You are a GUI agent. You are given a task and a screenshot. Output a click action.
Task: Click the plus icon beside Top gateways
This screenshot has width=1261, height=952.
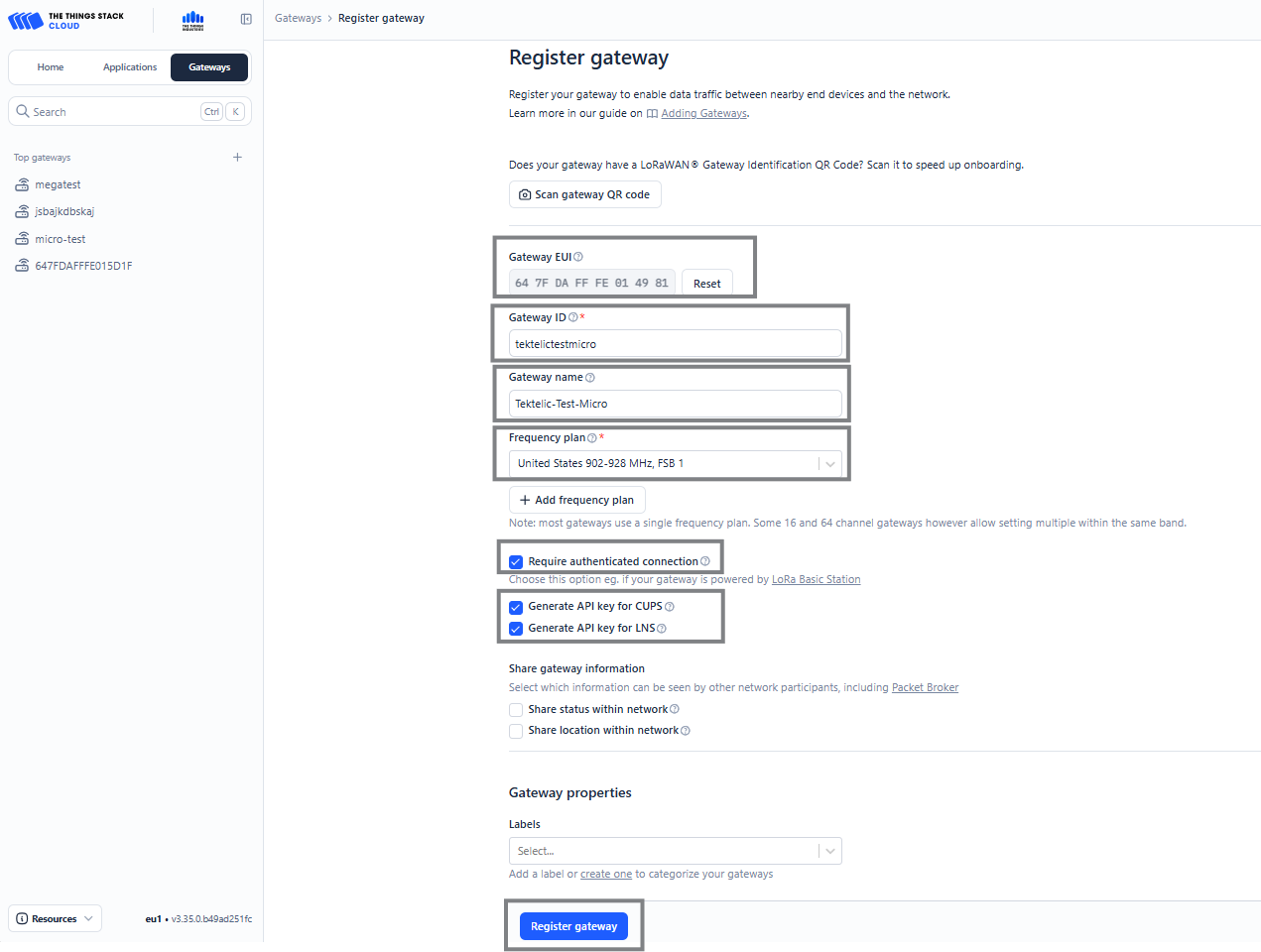pos(237,157)
